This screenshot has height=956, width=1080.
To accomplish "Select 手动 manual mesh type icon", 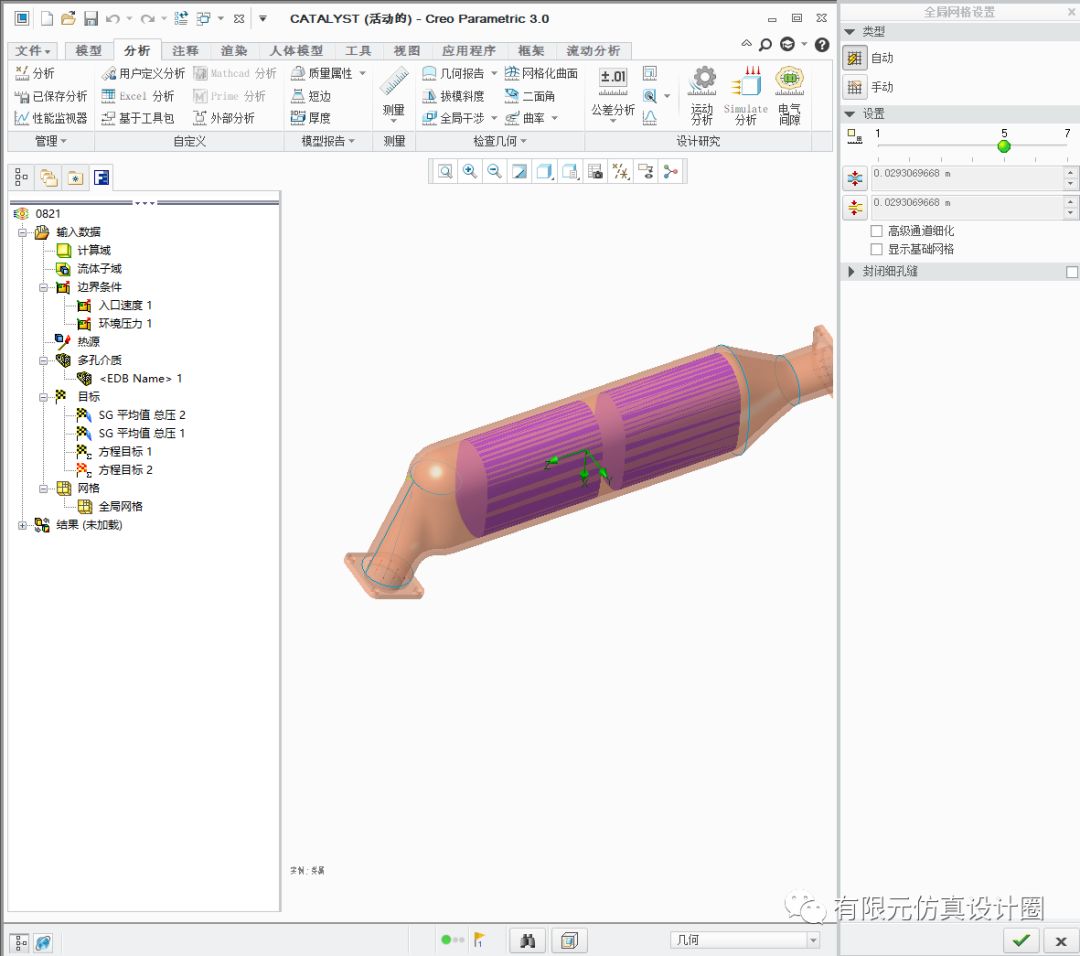I will point(854,87).
